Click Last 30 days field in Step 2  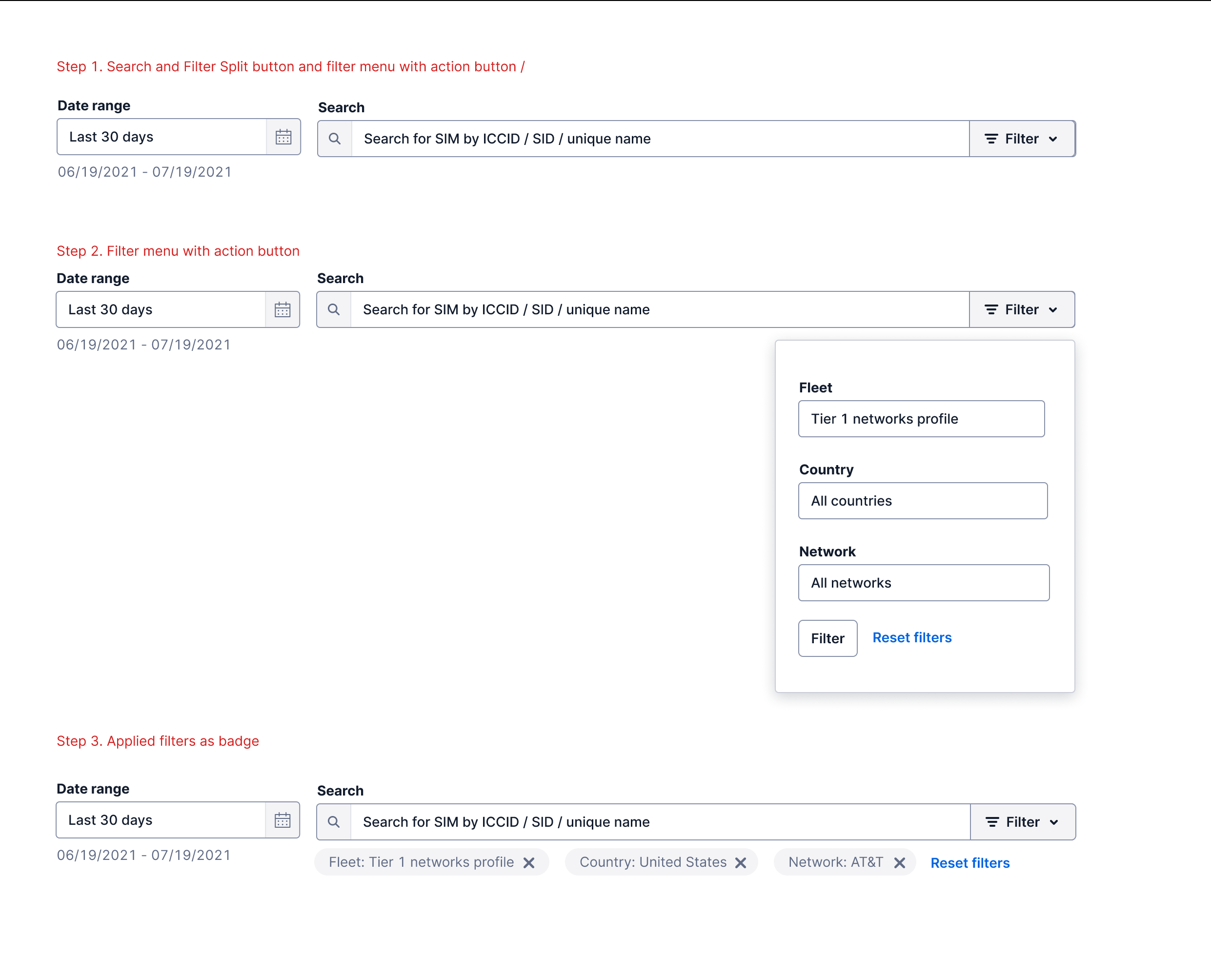161,310
